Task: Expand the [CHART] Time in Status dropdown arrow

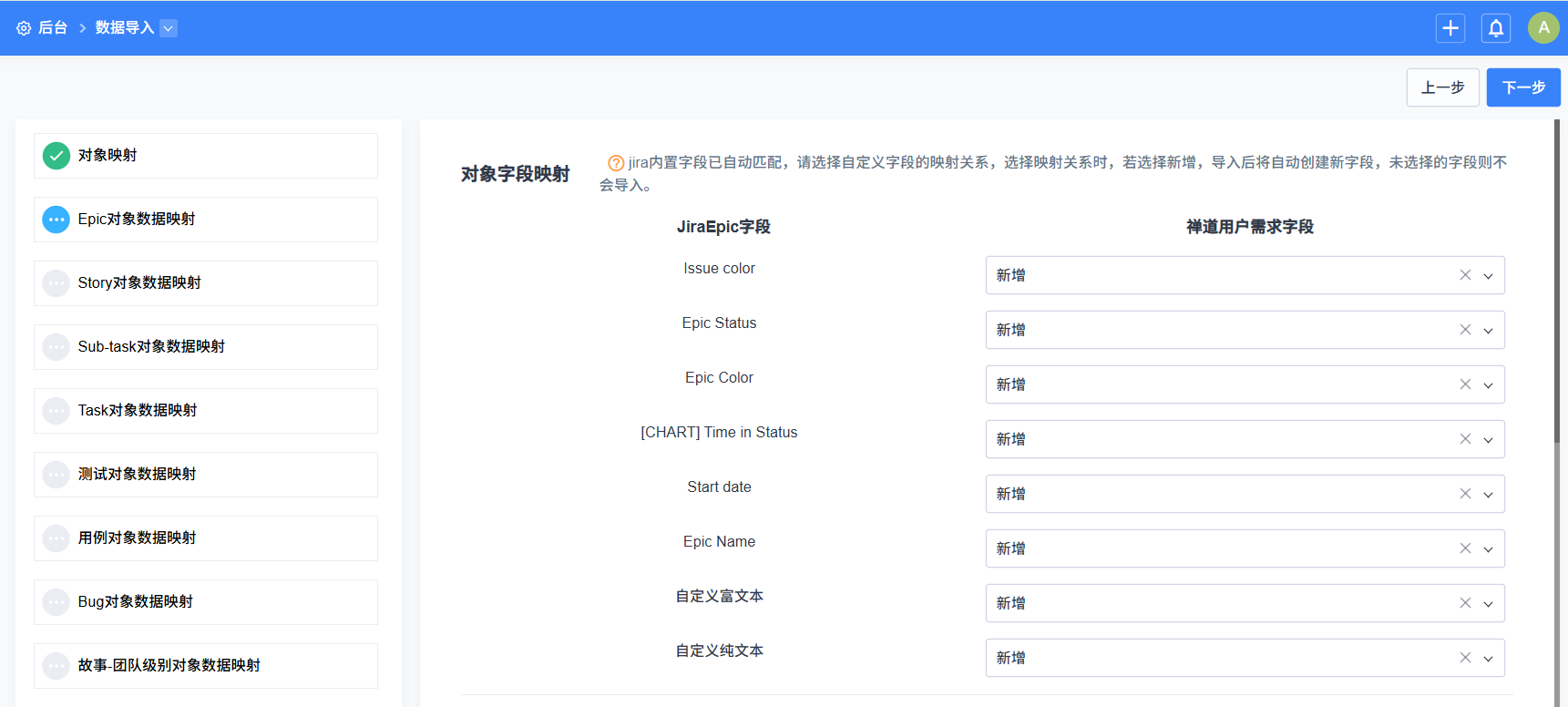Action: tap(1488, 440)
